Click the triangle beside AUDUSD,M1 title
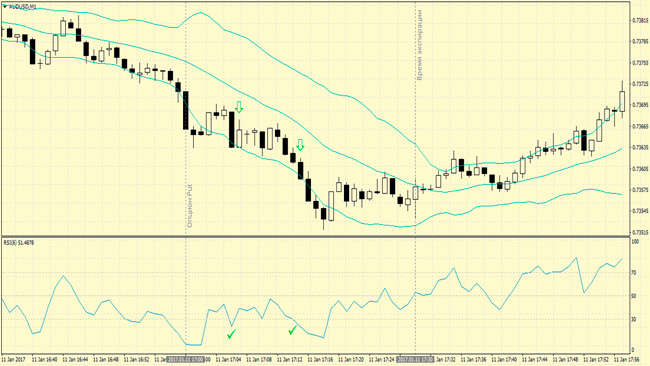Image resolution: width=650 pixels, height=366 pixels. (x=5, y=7)
